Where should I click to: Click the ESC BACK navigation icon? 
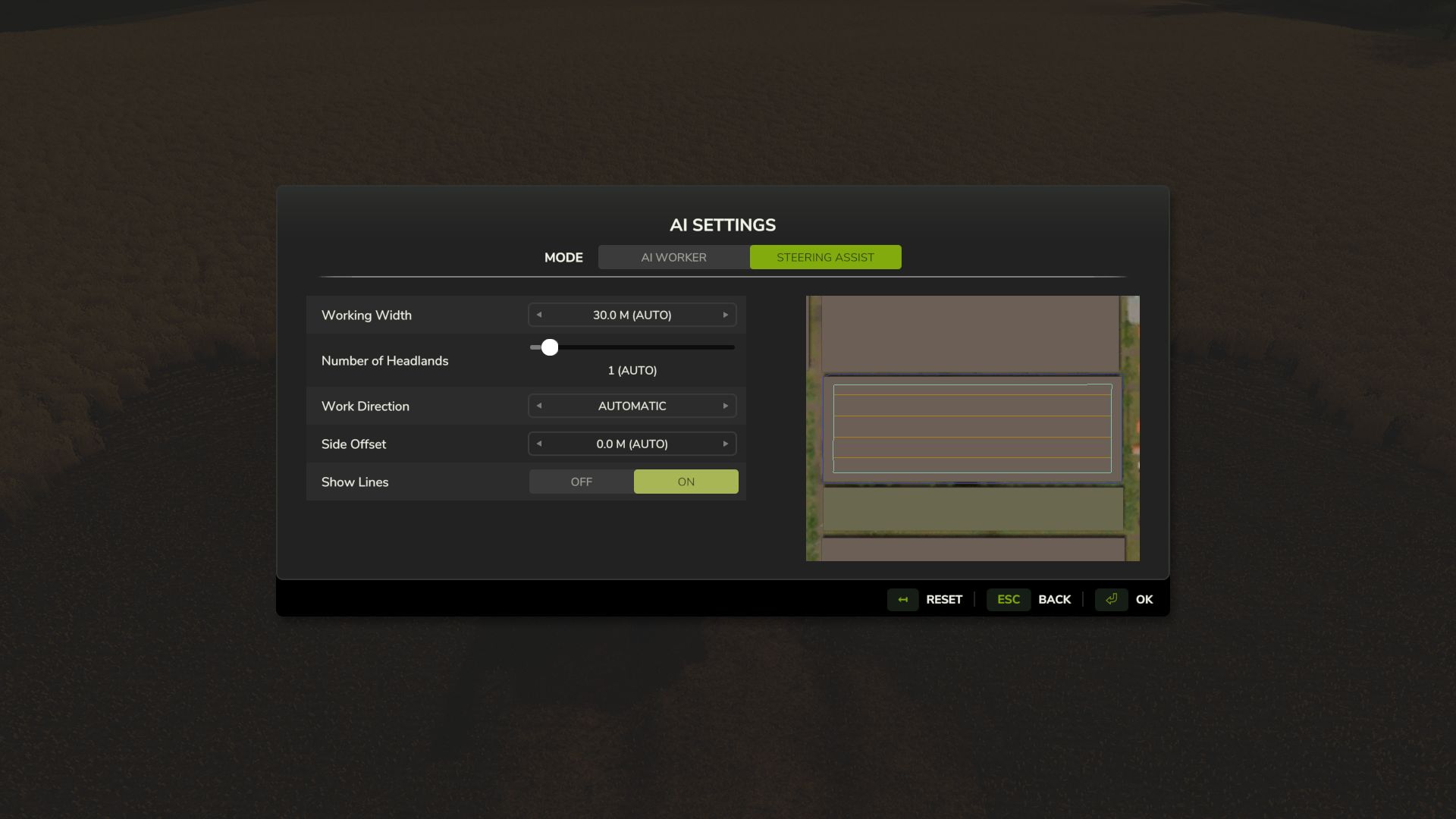(1008, 599)
